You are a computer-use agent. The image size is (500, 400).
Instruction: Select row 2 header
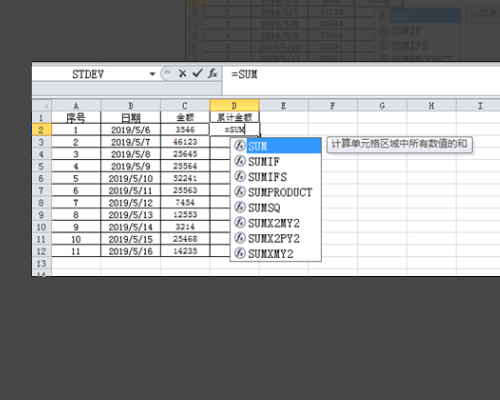(41, 130)
